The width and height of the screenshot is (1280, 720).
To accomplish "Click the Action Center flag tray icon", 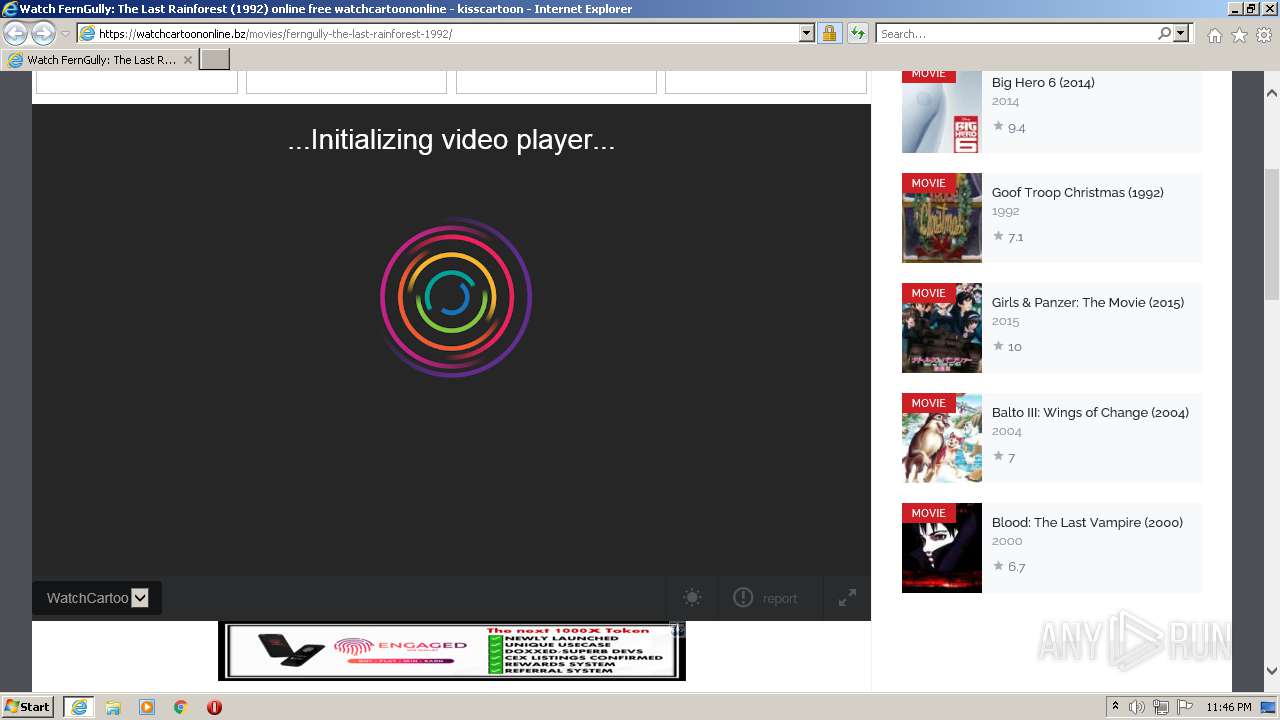I will tap(1184, 707).
